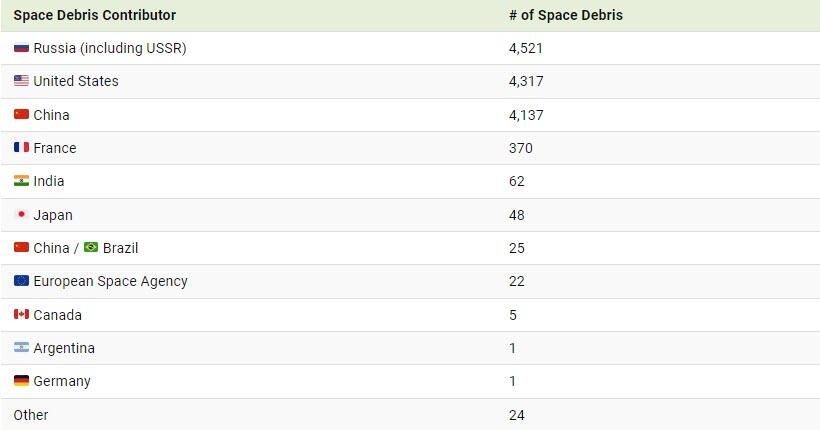Click the 'Other' row label
The height and width of the screenshot is (430, 820).
31,415
